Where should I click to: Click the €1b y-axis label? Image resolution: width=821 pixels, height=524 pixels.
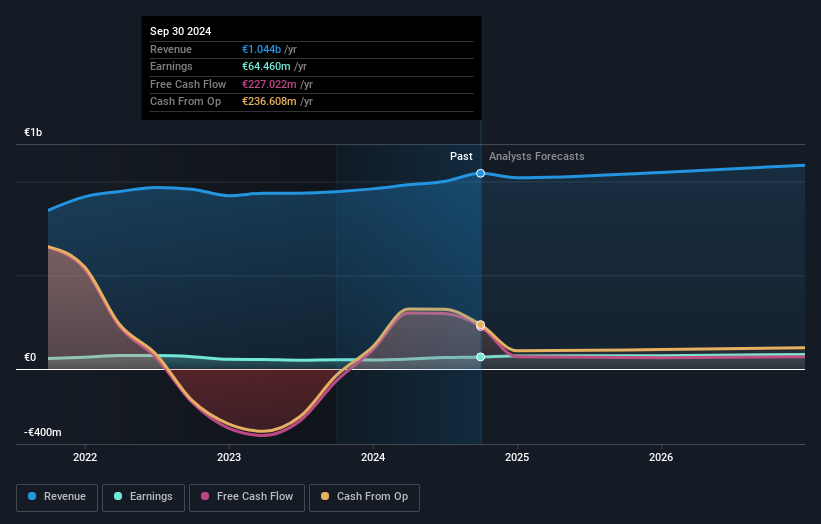[33, 132]
